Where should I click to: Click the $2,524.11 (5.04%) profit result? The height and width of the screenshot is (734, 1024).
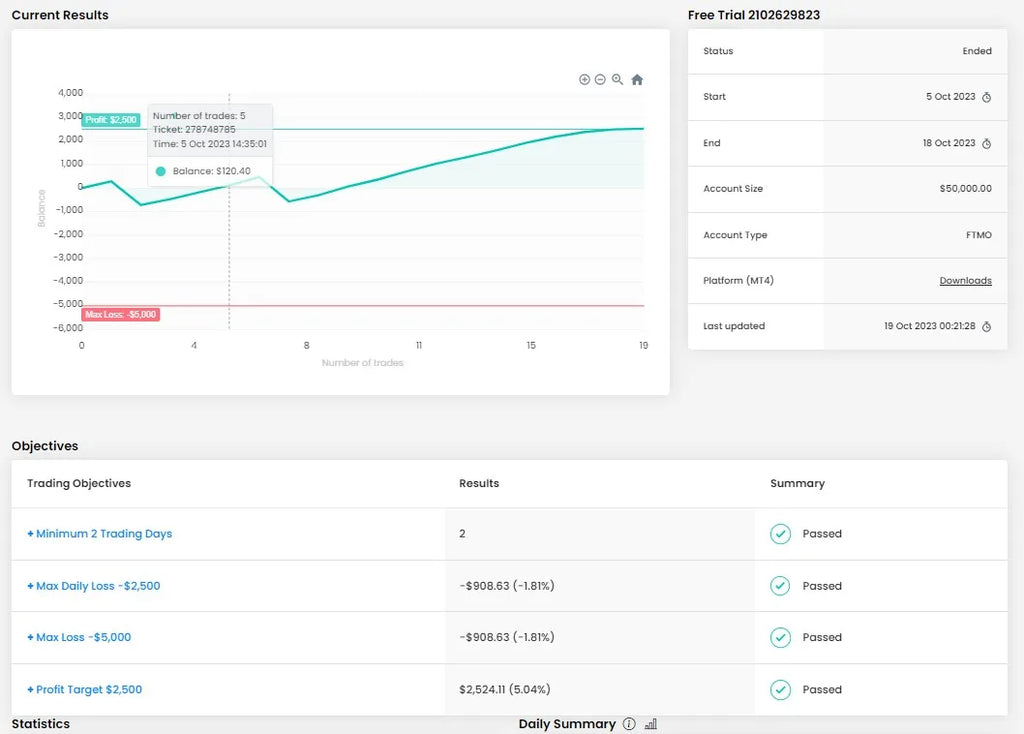coord(505,690)
